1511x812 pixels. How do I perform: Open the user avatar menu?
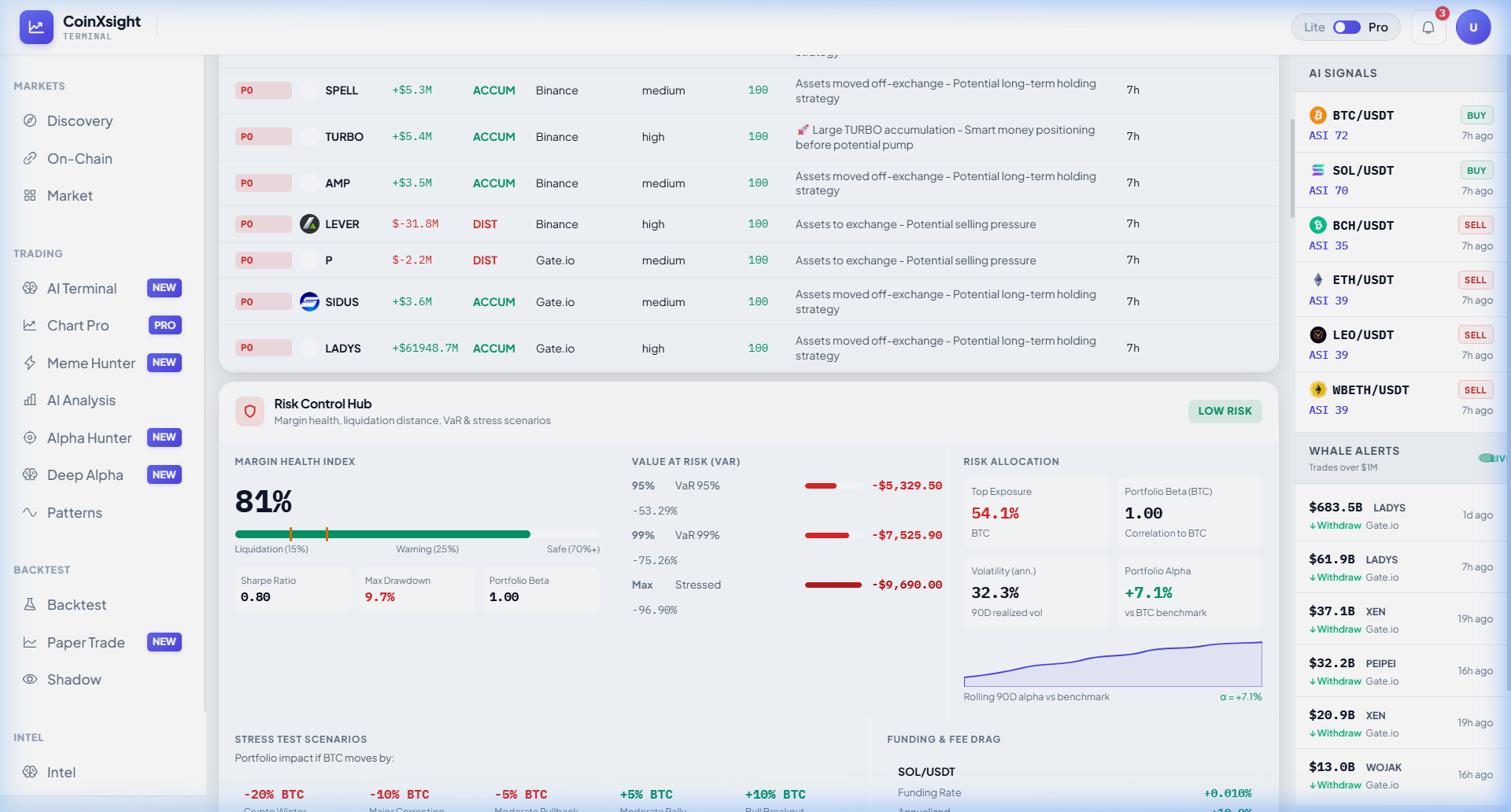click(x=1473, y=28)
